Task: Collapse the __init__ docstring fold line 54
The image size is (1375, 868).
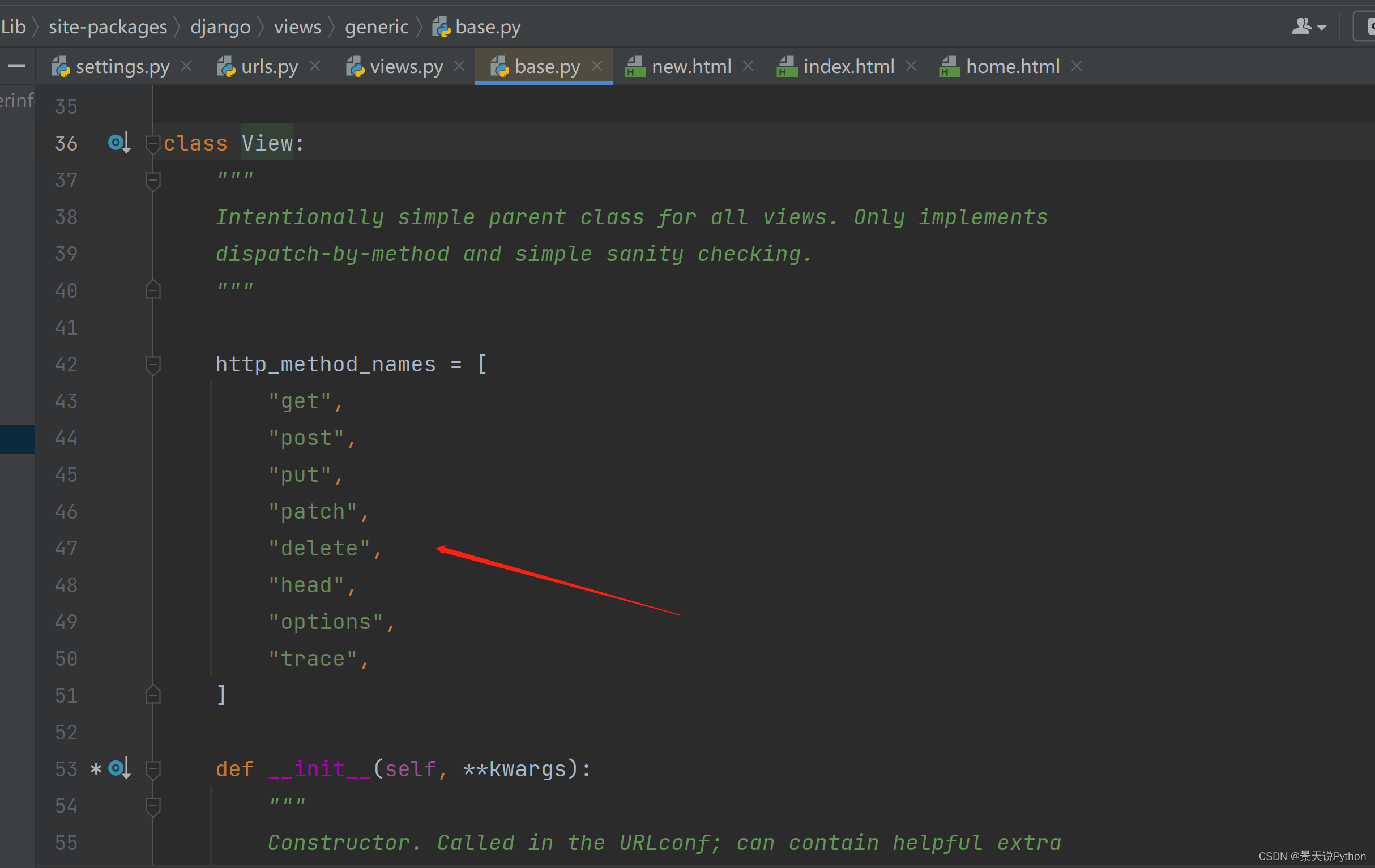Action: pyautogui.click(x=152, y=806)
